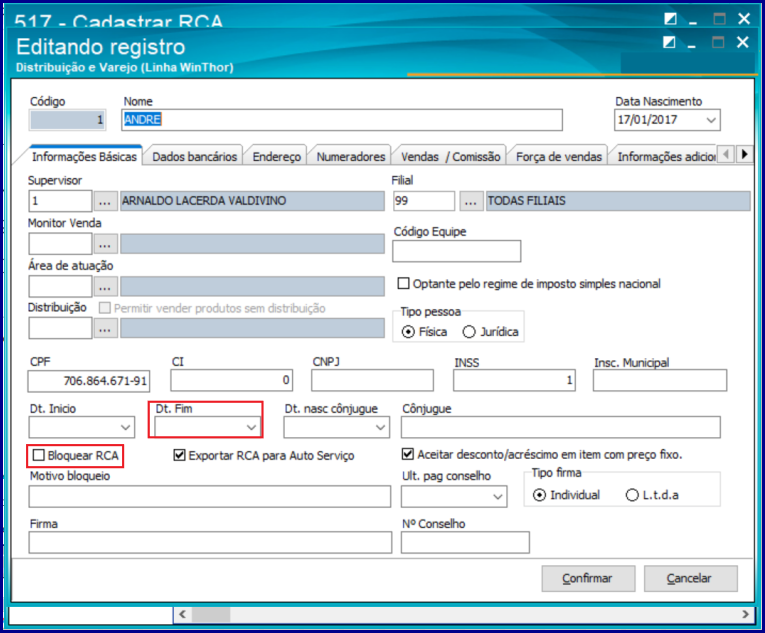Toggle Permitir vender produtos sem distribuição checkbox

[104, 308]
